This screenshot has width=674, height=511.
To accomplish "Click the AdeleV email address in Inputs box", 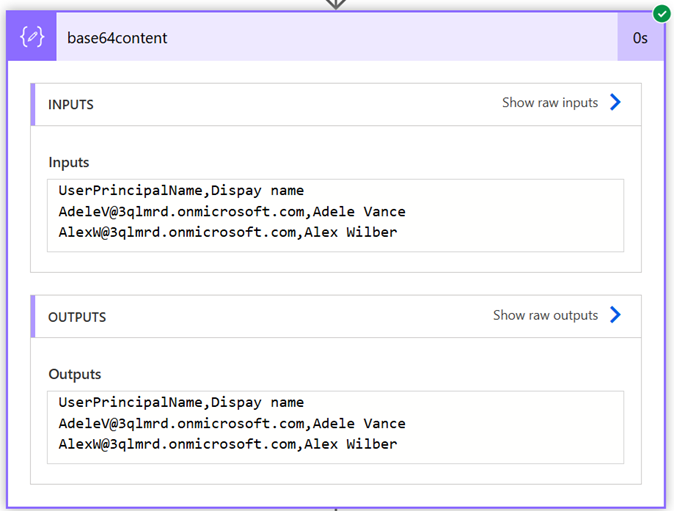I will [181, 211].
